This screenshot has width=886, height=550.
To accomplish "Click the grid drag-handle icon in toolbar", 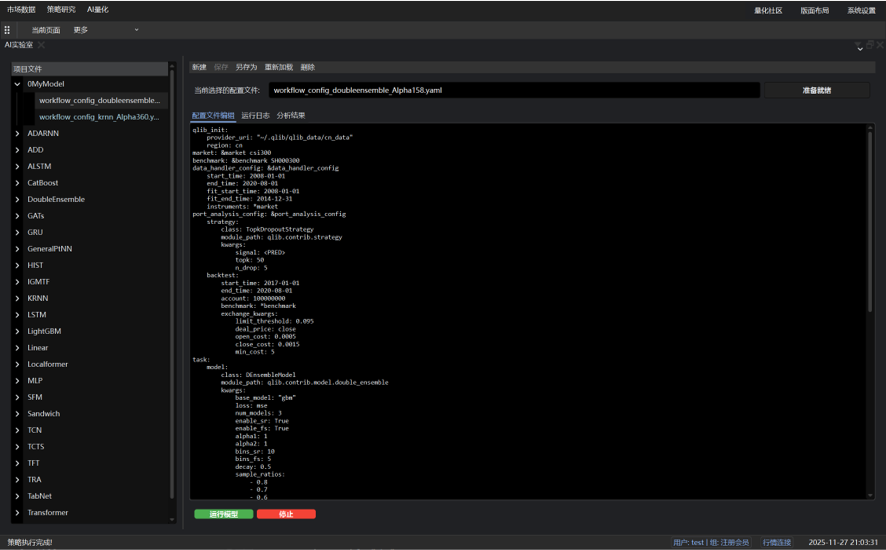I will click(7, 30).
